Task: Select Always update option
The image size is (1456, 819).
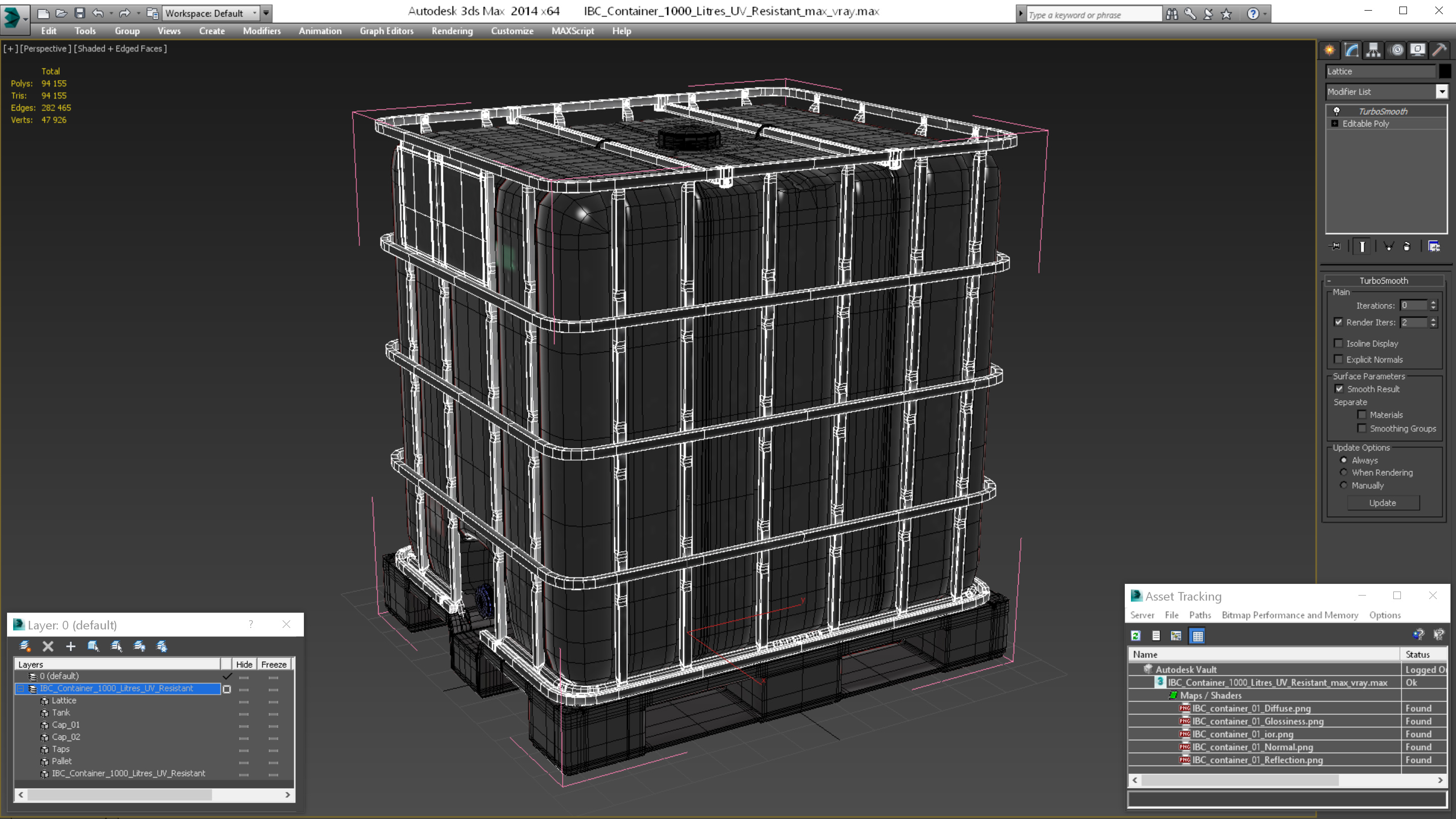Action: 1344,460
